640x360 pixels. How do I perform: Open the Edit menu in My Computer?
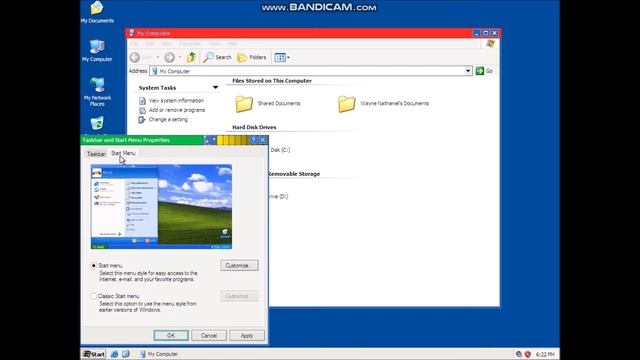(x=150, y=44)
